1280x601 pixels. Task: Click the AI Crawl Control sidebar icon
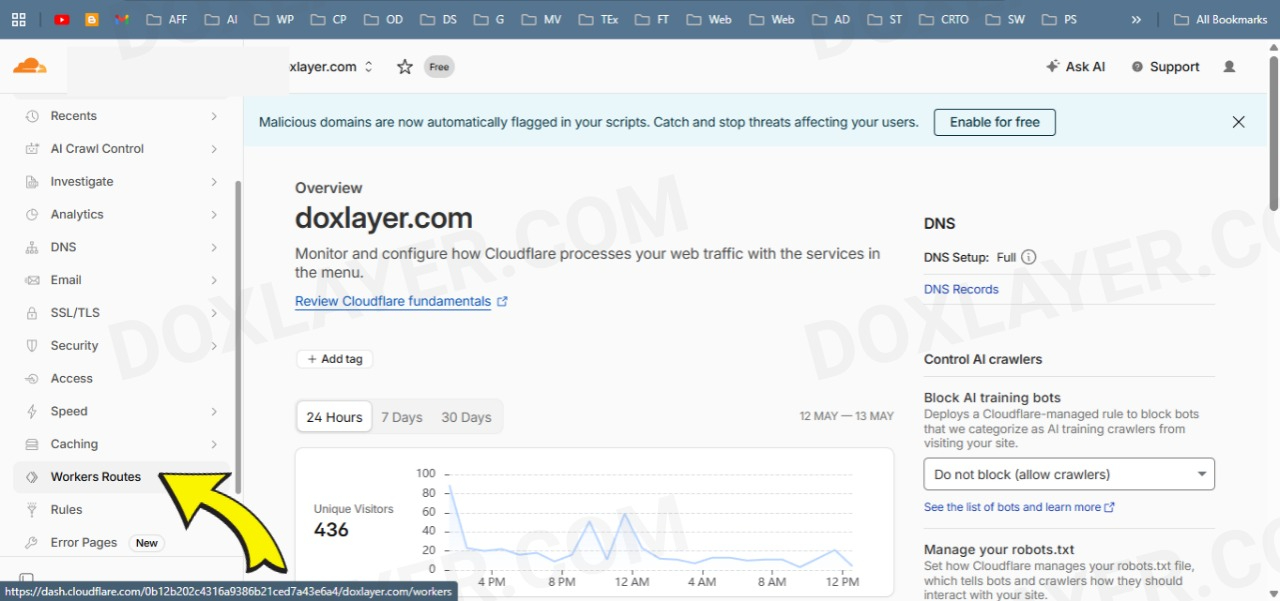pos(32,149)
